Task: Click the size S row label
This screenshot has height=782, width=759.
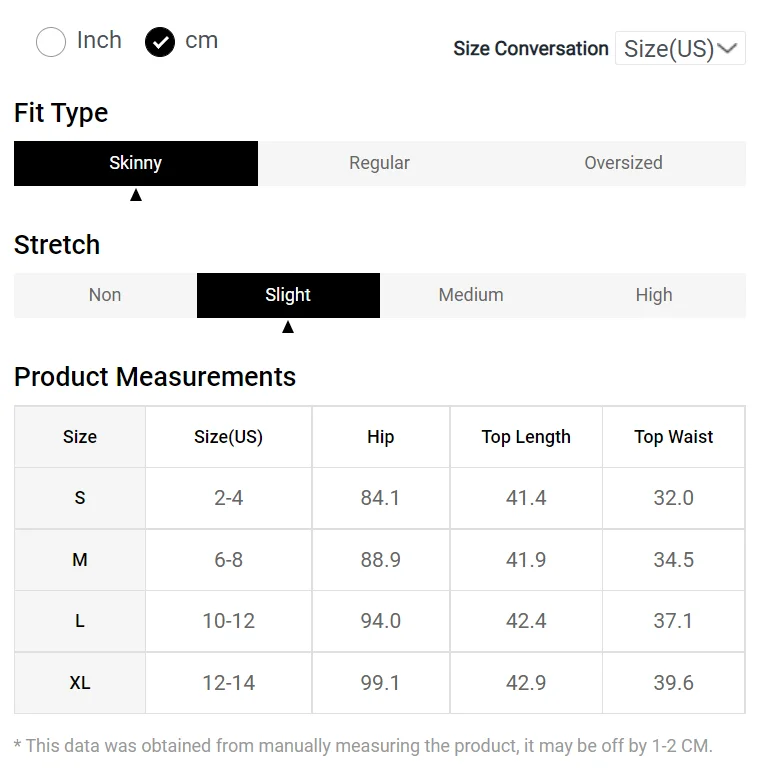Action: click(80, 498)
